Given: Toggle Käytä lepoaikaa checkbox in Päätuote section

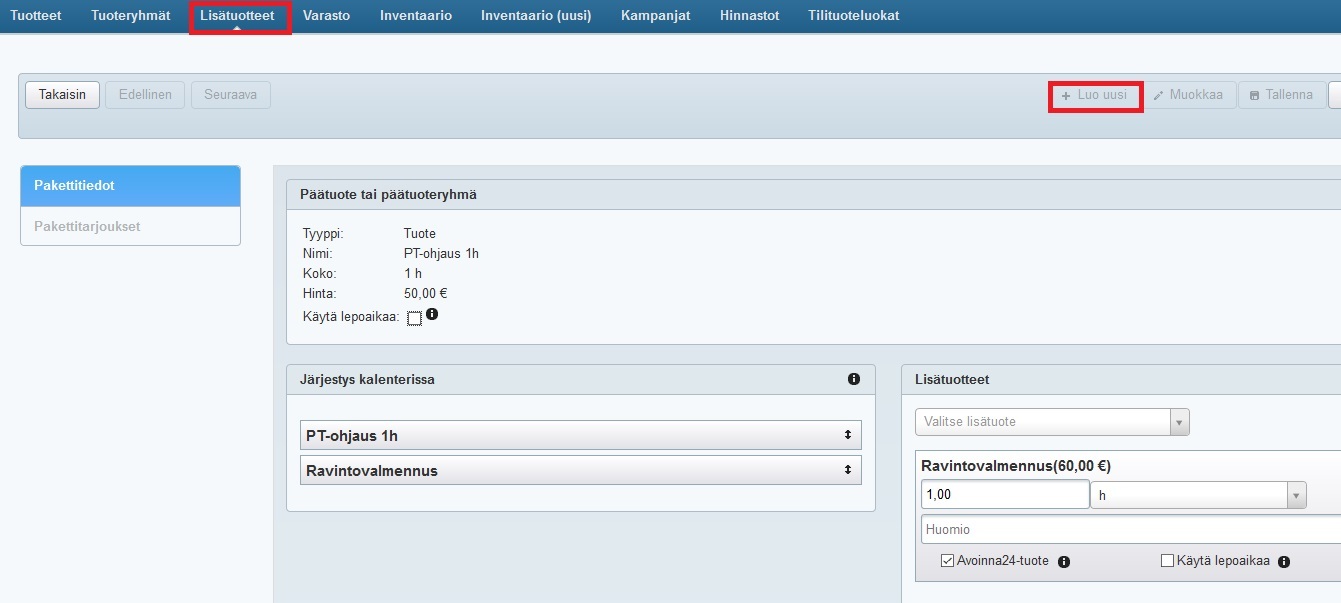Looking at the screenshot, I should click(414, 318).
